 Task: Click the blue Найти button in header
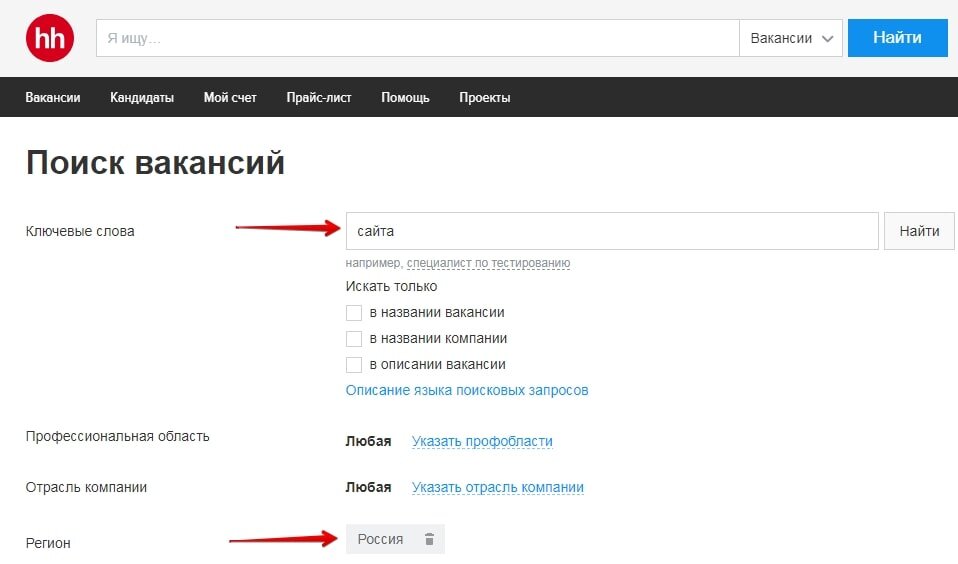897,38
